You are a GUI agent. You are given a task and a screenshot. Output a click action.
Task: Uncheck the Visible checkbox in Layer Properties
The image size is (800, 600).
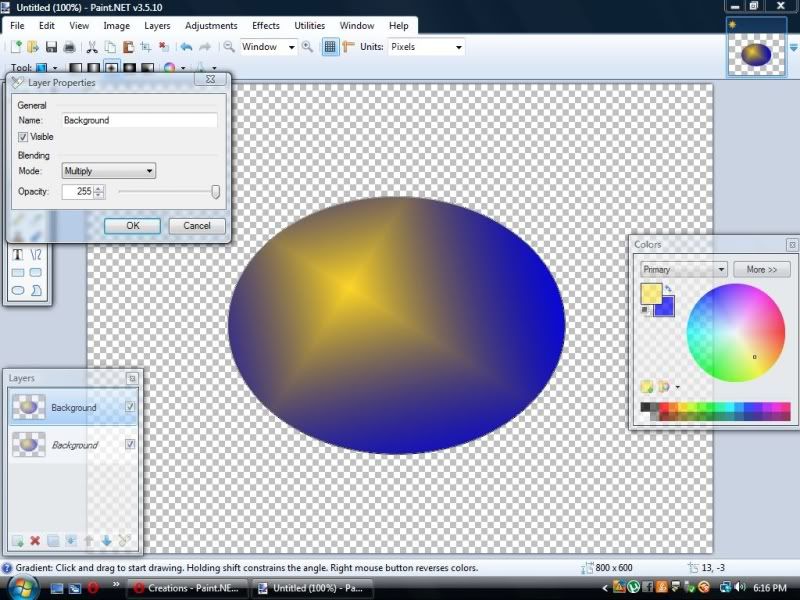click(x=23, y=137)
